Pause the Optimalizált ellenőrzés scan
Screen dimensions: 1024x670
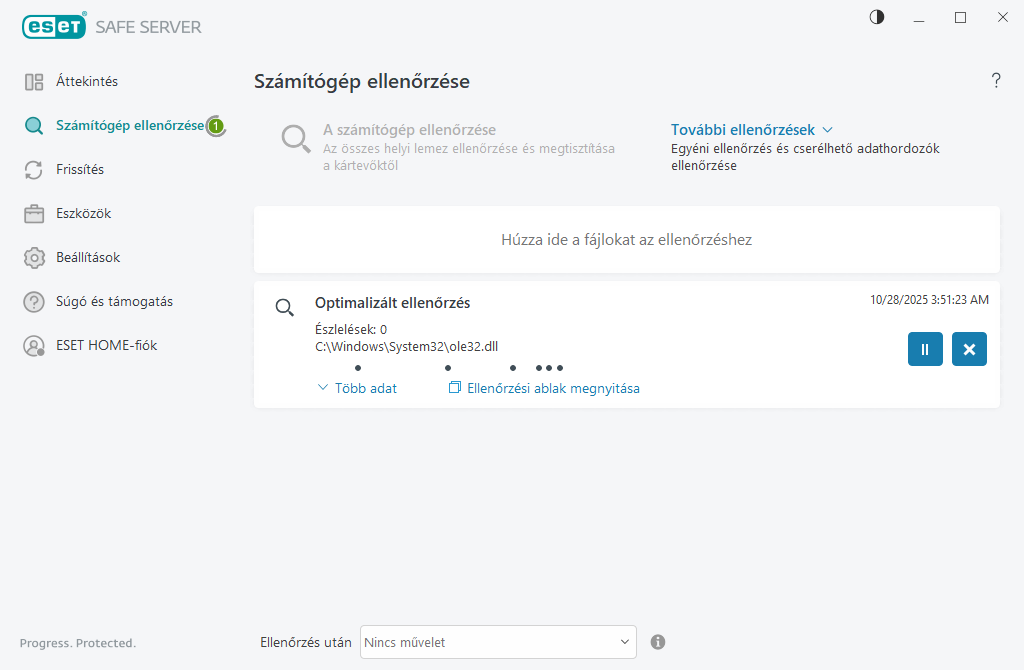925,349
